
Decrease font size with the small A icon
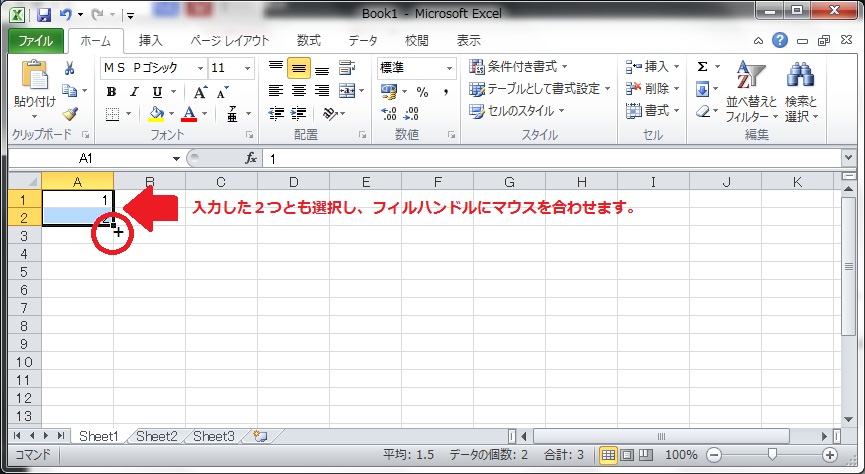(x=222, y=93)
